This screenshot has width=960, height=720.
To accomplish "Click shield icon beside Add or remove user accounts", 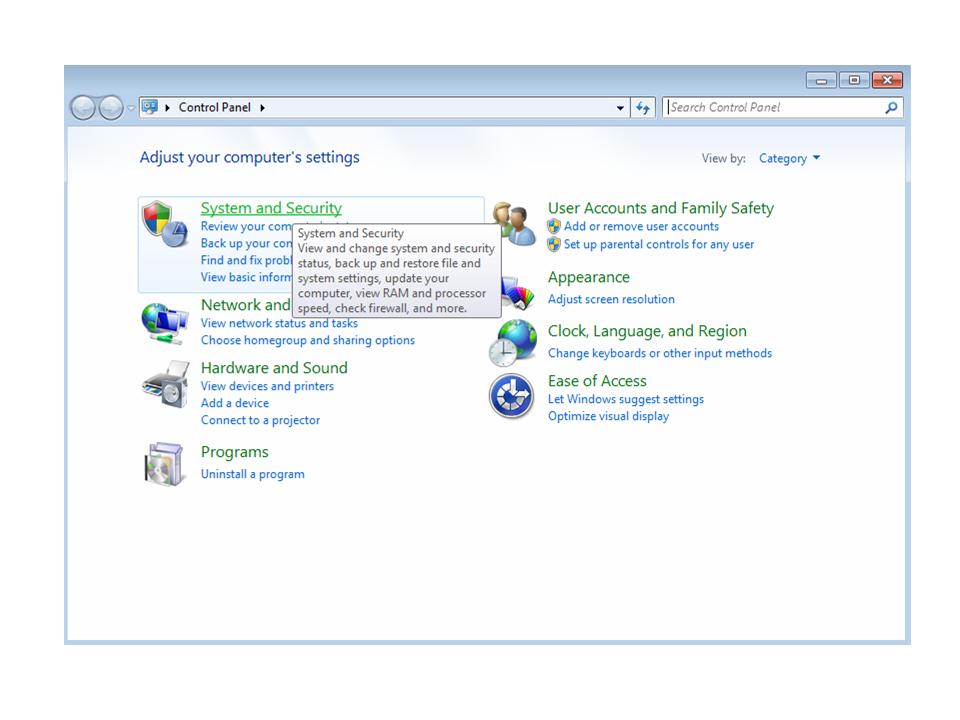I will [x=554, y=227].
